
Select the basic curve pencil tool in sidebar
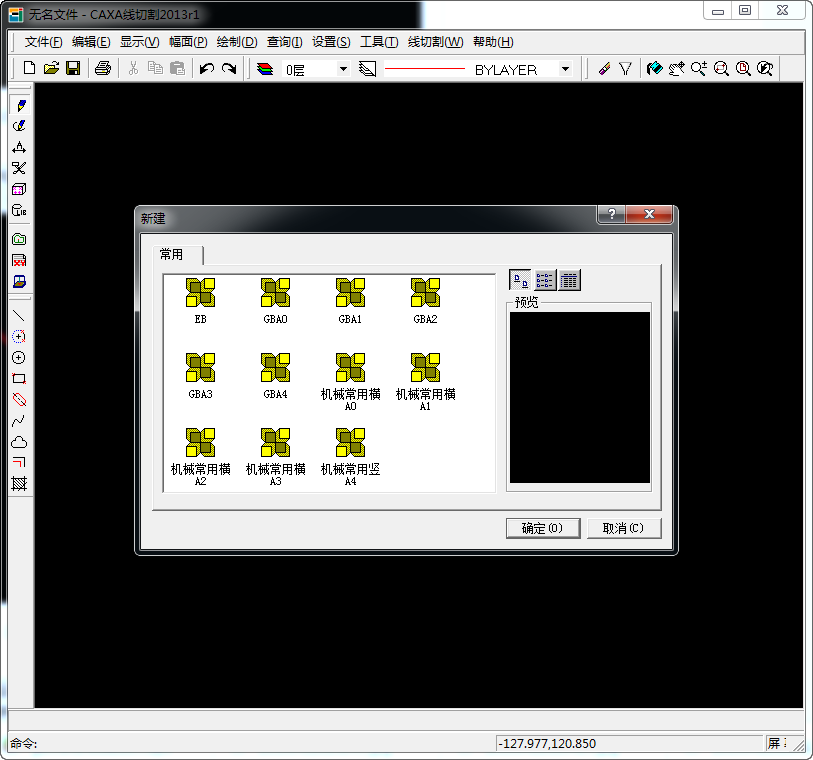[x=20, y=105]
